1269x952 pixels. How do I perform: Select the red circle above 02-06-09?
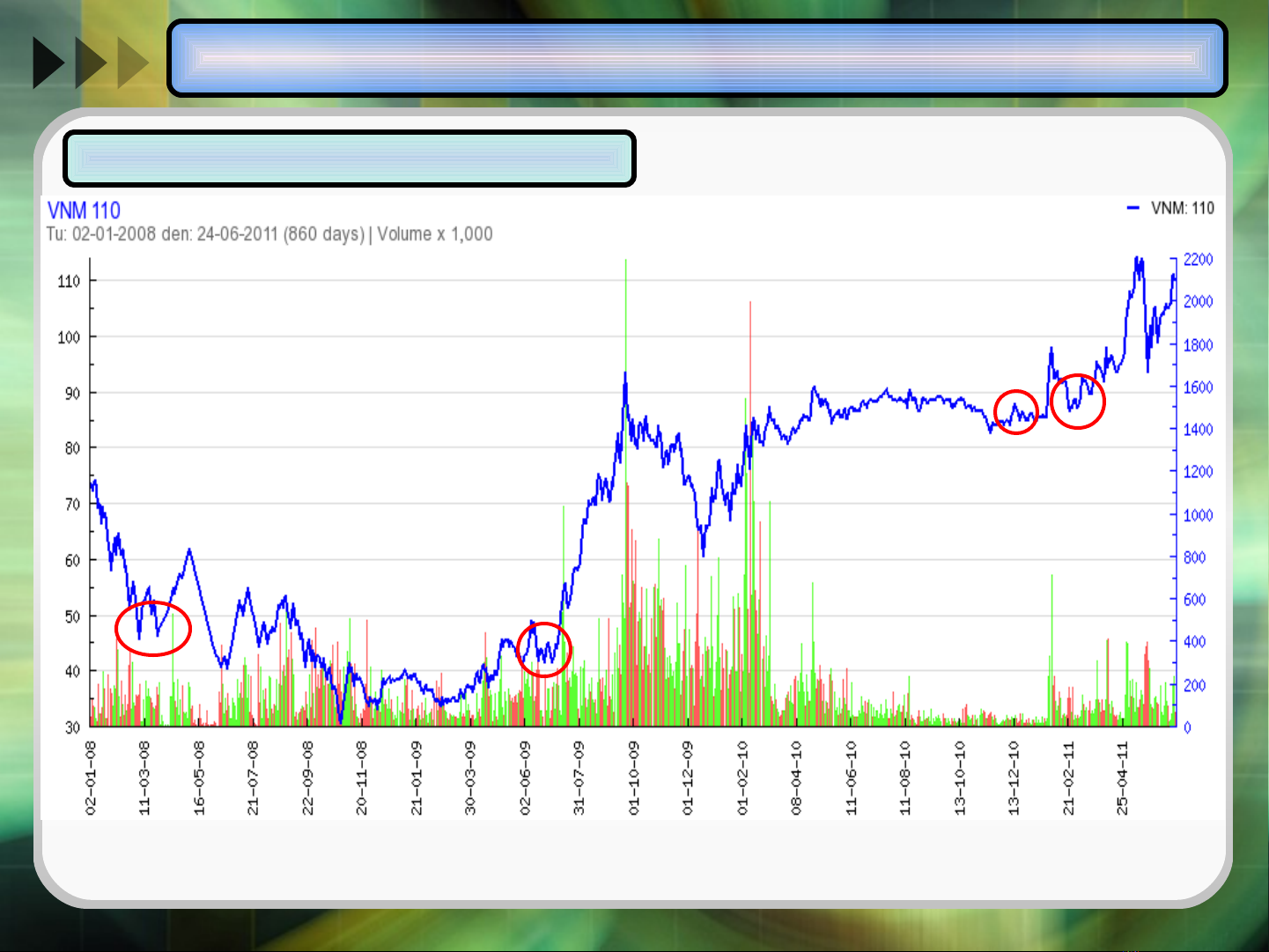point(543,649)
